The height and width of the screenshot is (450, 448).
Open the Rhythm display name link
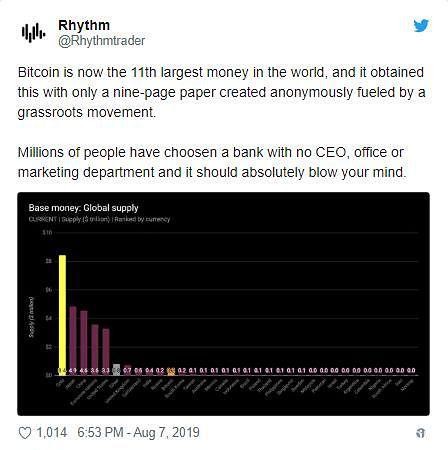coord(84,25)
